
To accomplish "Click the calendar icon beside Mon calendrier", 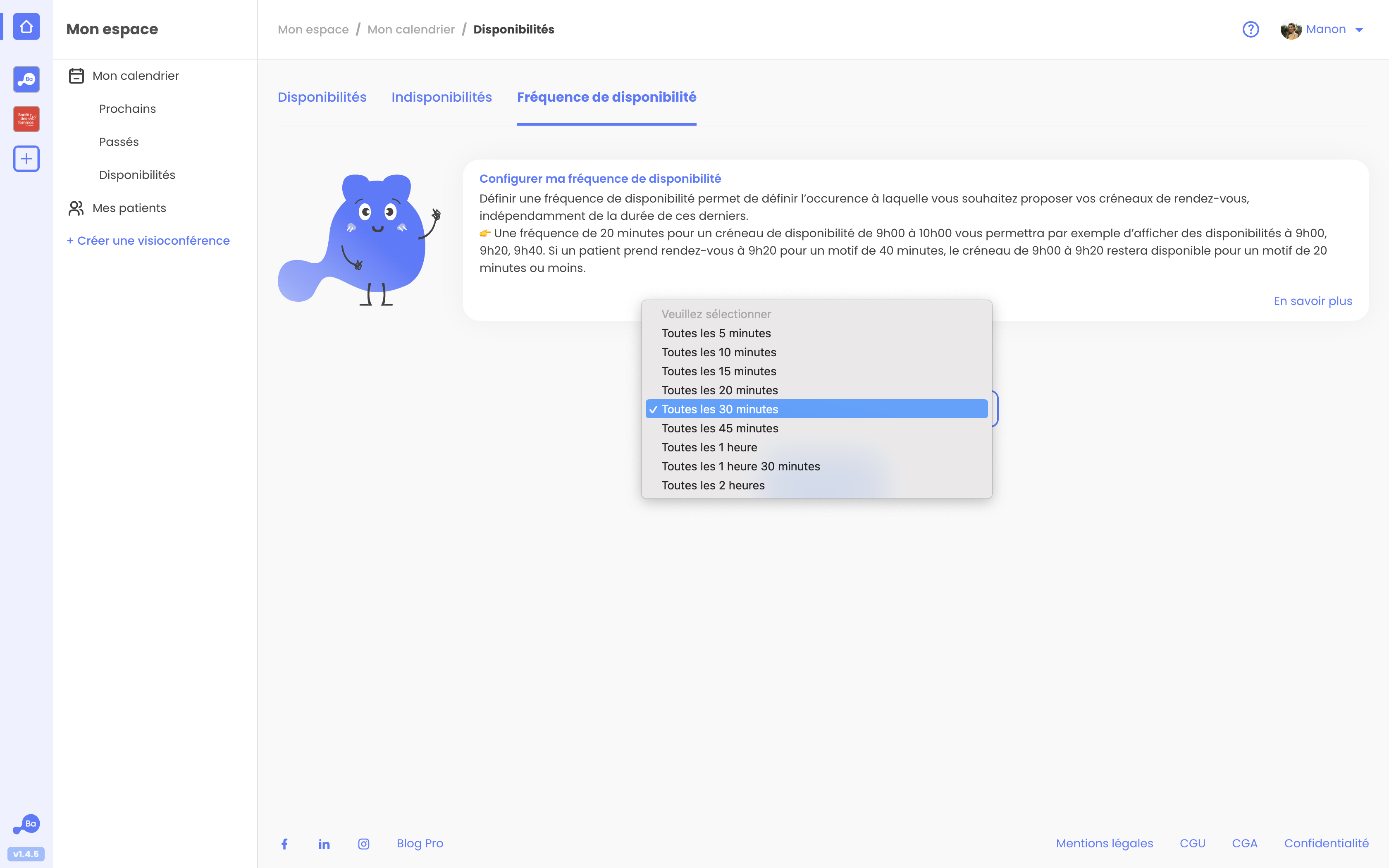I will click(76, 76).
